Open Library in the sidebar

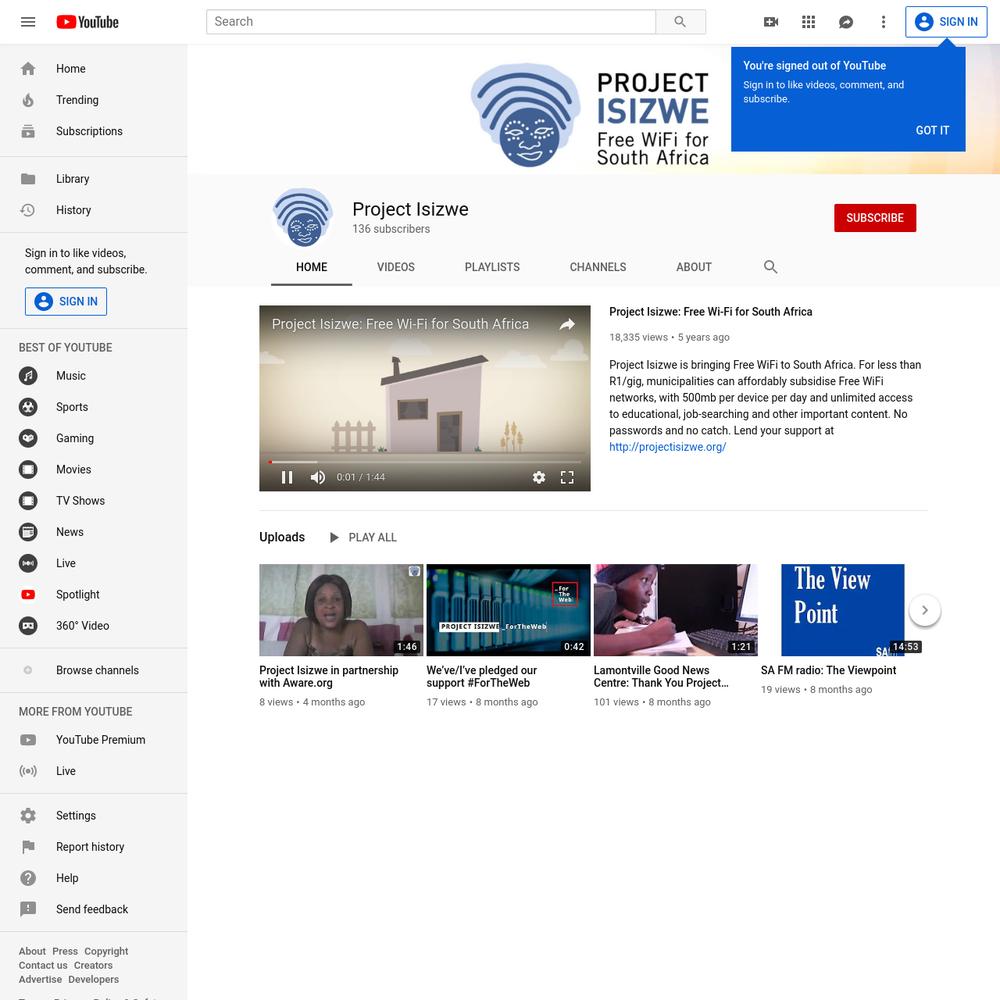tap(94, 179)
